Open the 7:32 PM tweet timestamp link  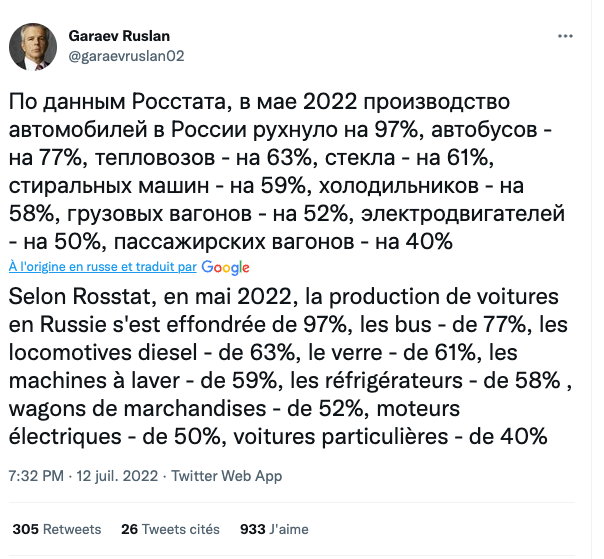[35, 476]
